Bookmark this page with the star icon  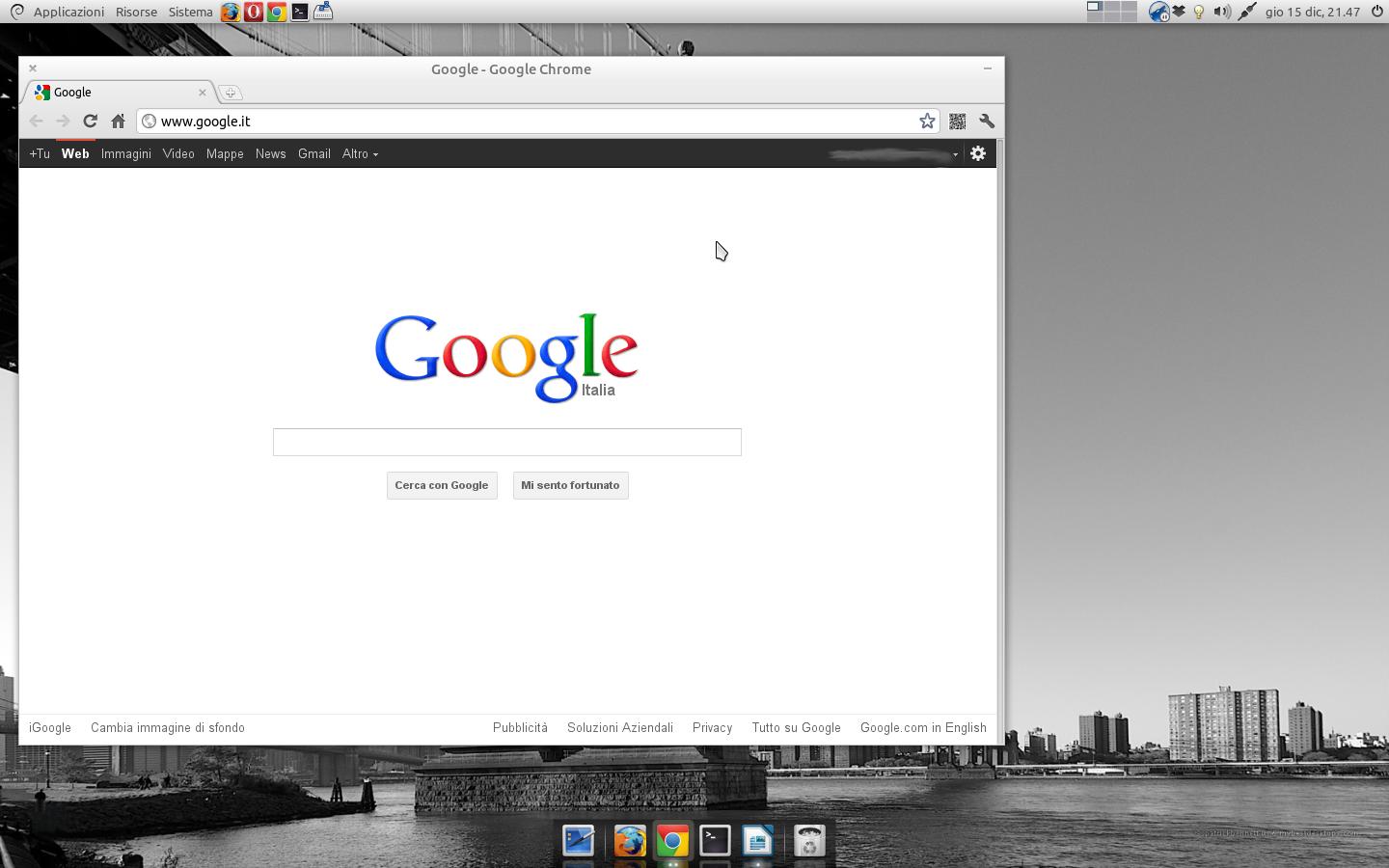(x=927, y=122)
